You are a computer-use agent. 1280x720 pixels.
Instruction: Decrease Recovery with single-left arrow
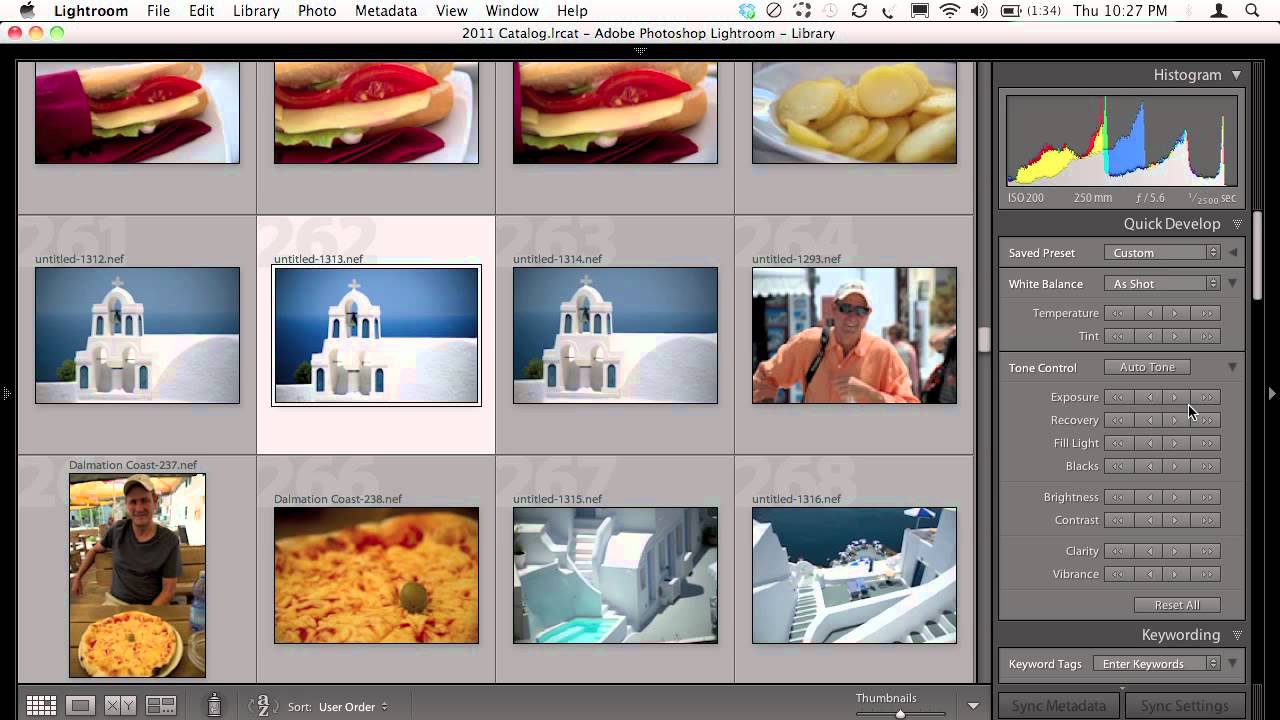coord(1147,420)
